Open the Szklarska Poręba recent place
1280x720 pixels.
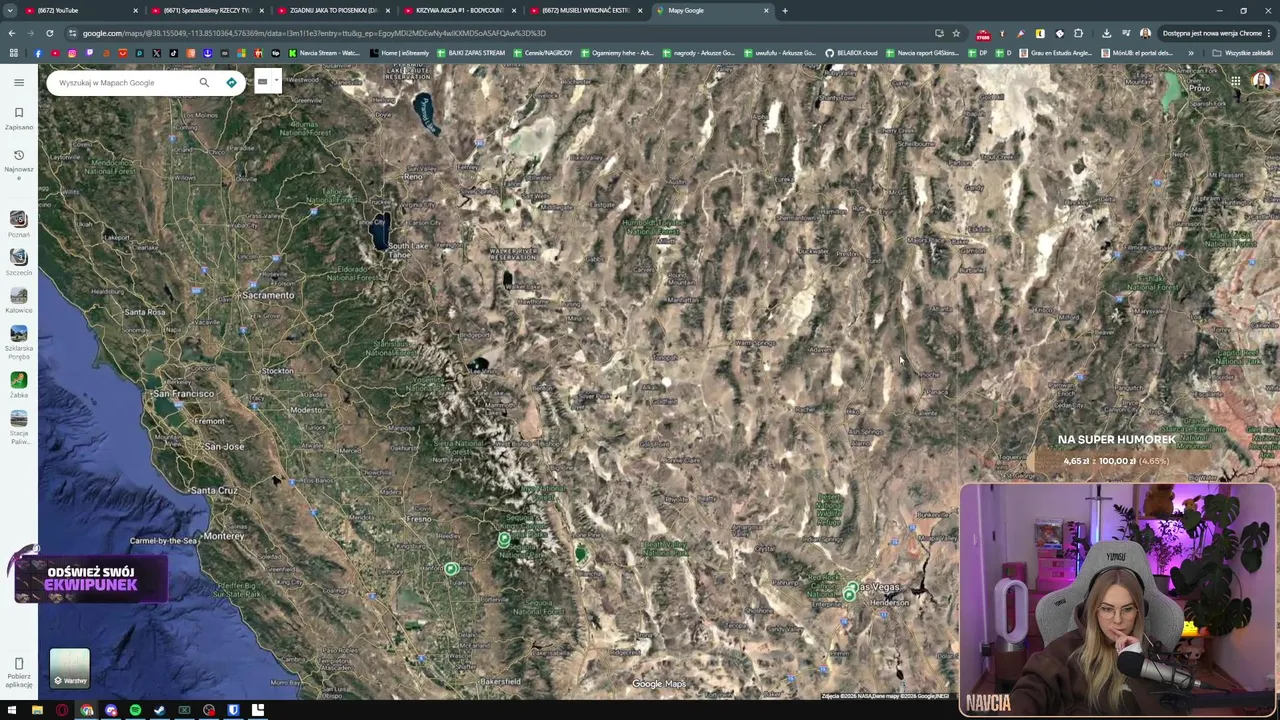coord(19,341)
